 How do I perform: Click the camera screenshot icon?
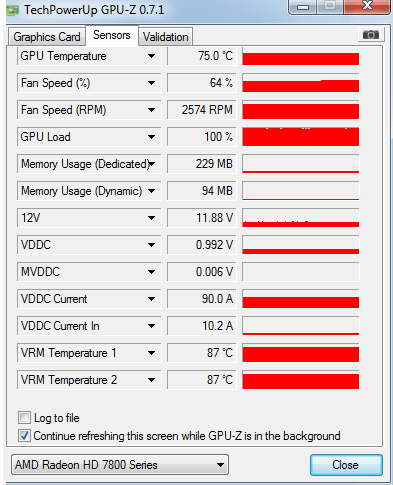pyautogui.click(x=371, y=35)
